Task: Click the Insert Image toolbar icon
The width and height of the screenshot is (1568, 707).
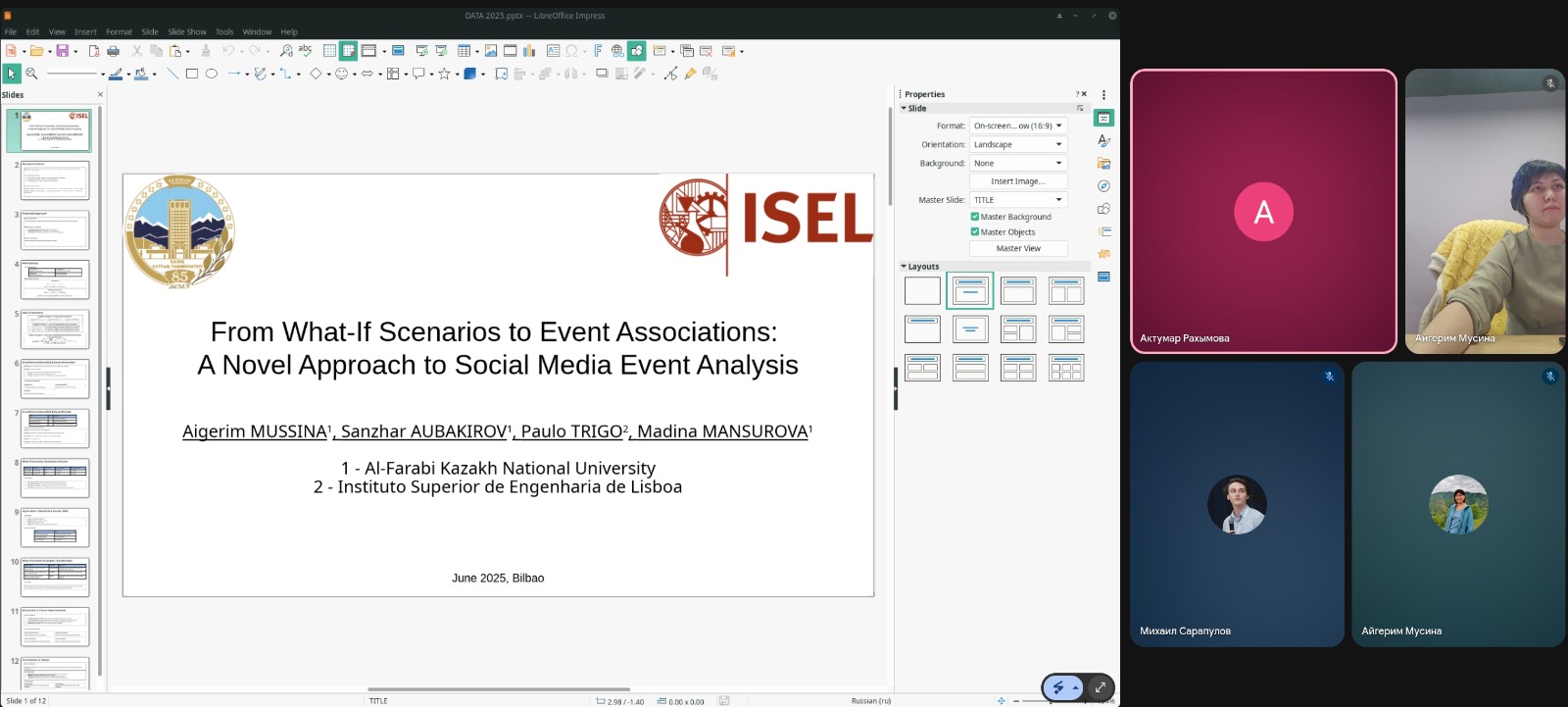Action: [491, 51]
